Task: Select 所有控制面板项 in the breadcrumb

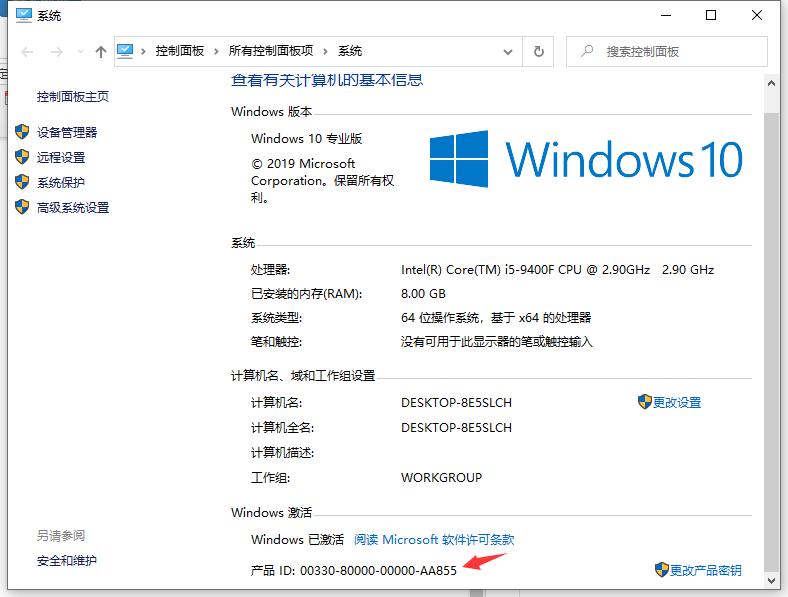Action: [271, 51]
